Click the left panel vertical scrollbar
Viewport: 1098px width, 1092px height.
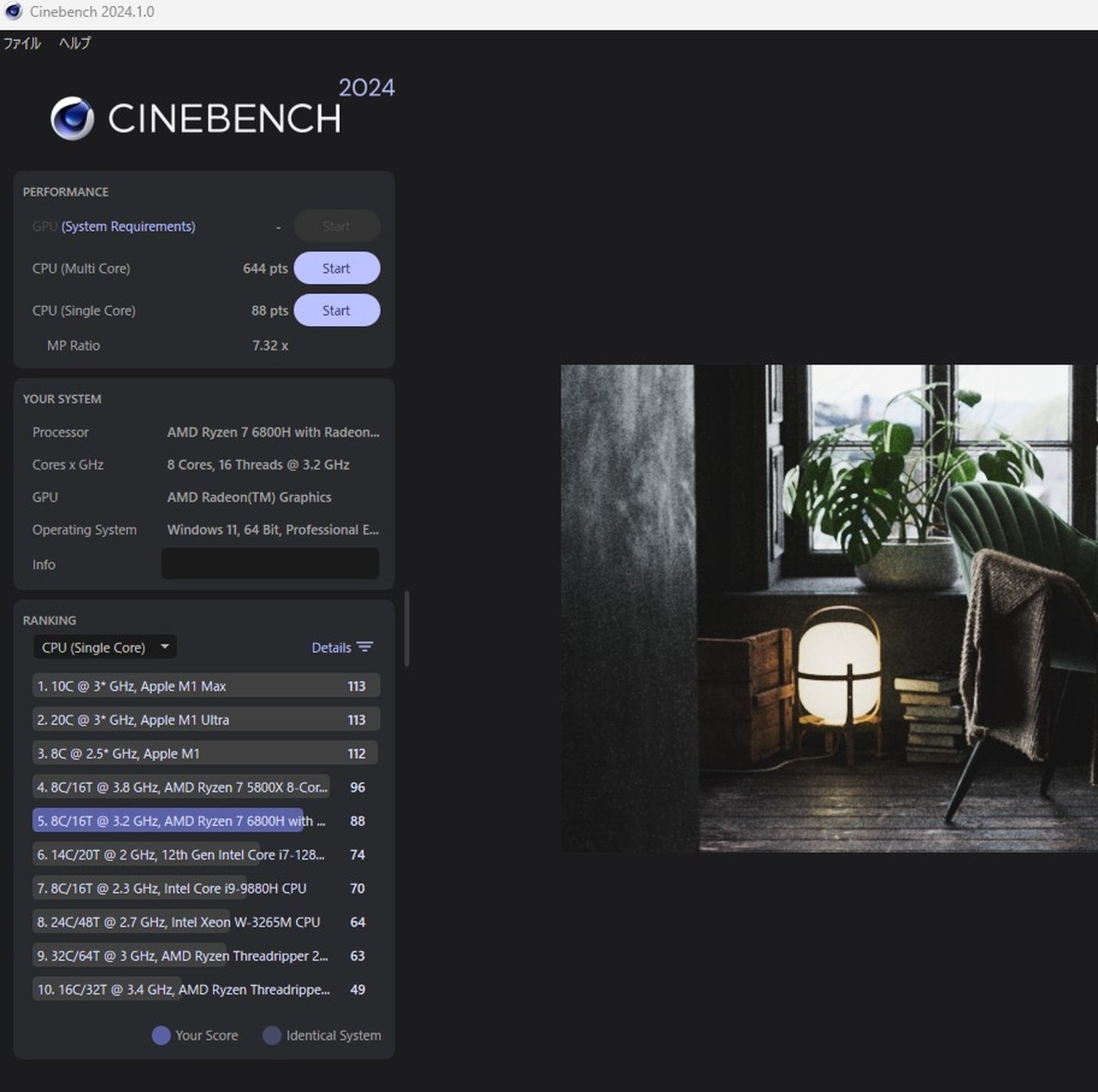[407, 628]
